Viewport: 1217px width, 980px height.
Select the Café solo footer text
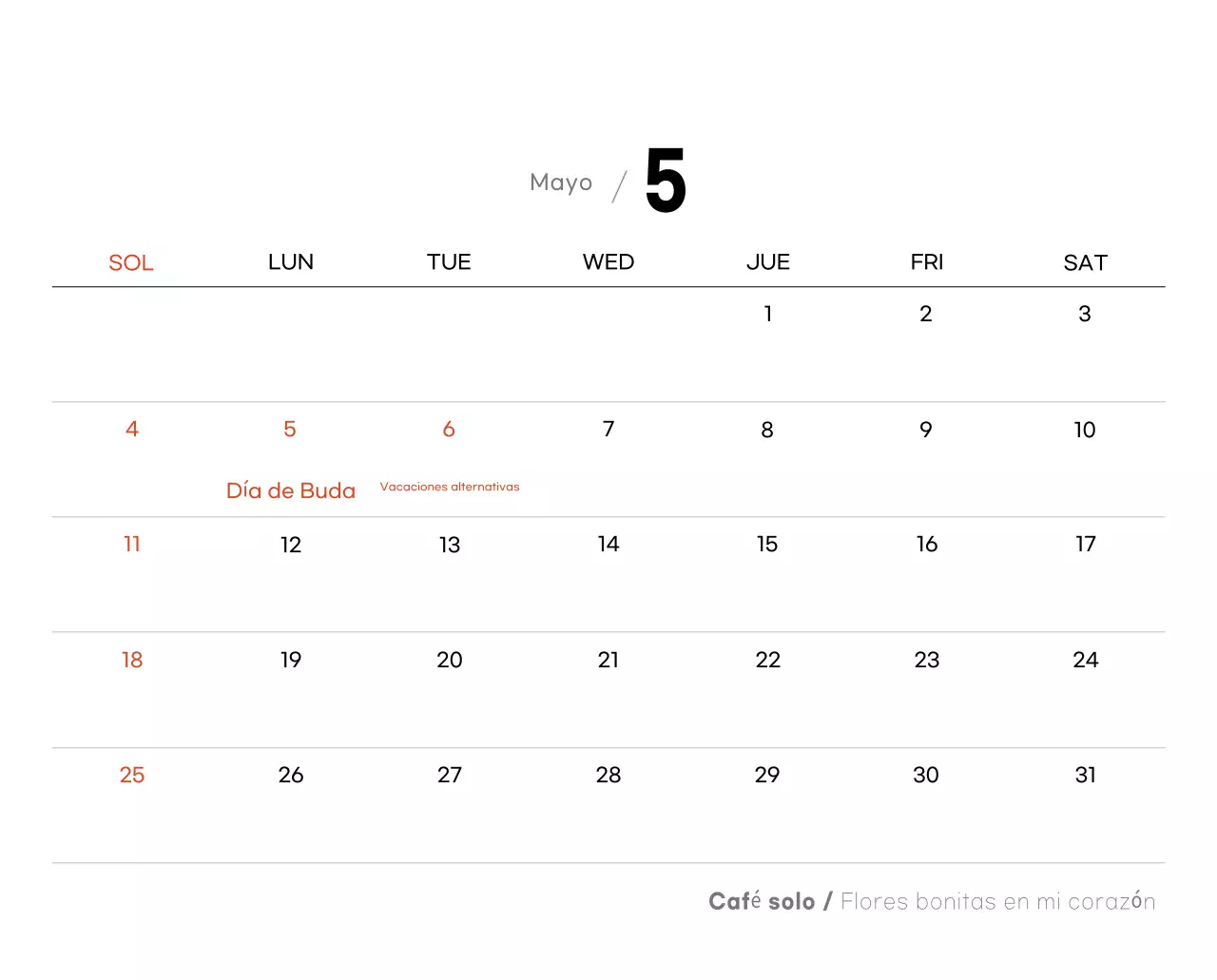tap(762, 902)
